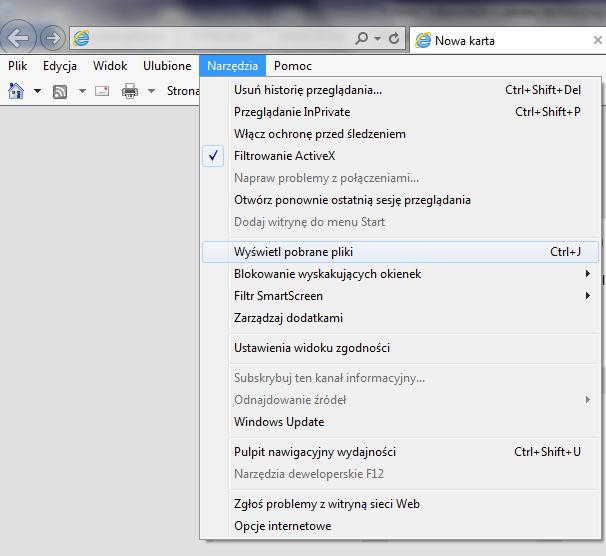
Task: Click the Print icon
Action: [x=130, y=91]
